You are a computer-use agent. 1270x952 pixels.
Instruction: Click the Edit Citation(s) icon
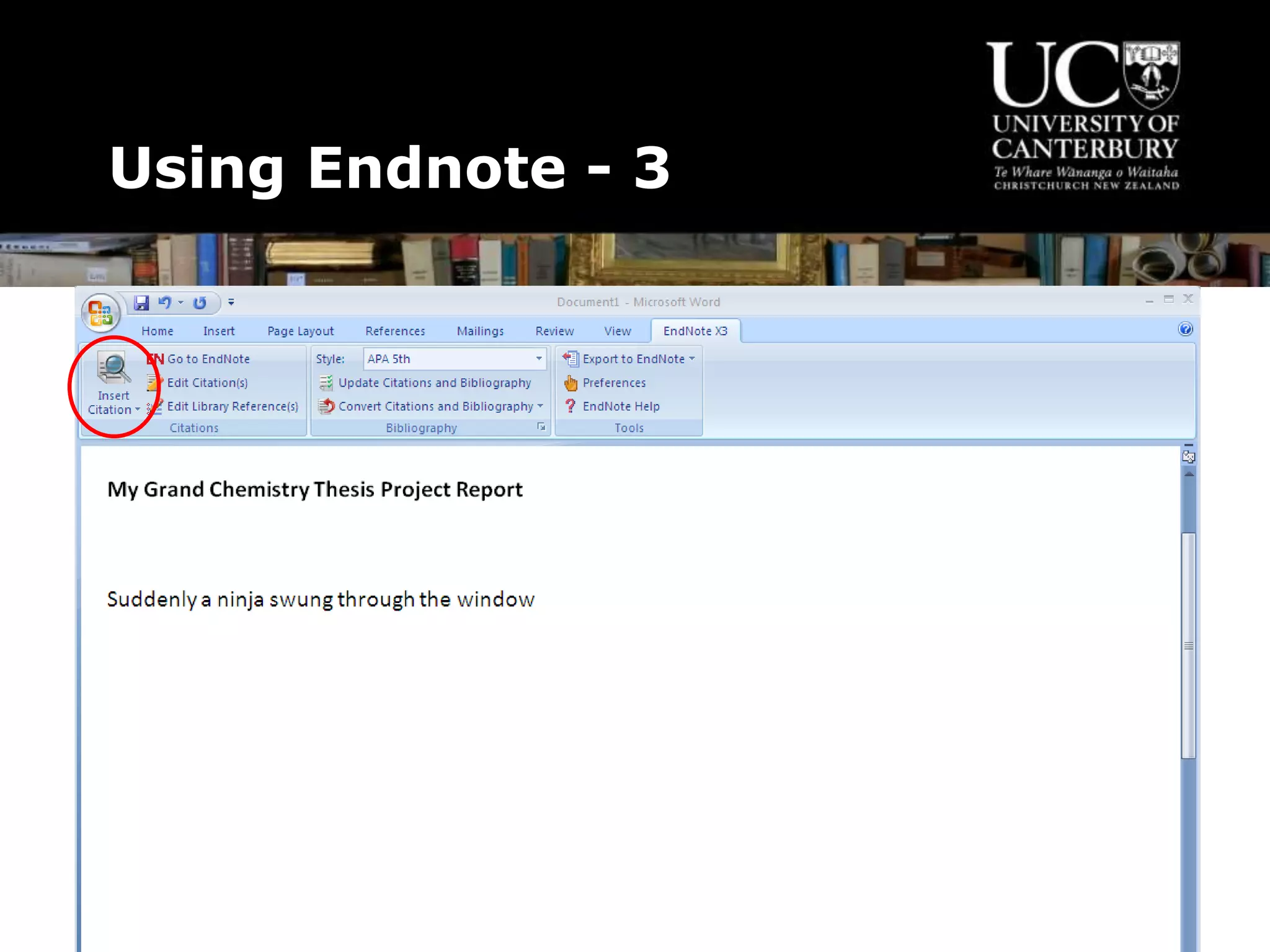coord(154,382)
